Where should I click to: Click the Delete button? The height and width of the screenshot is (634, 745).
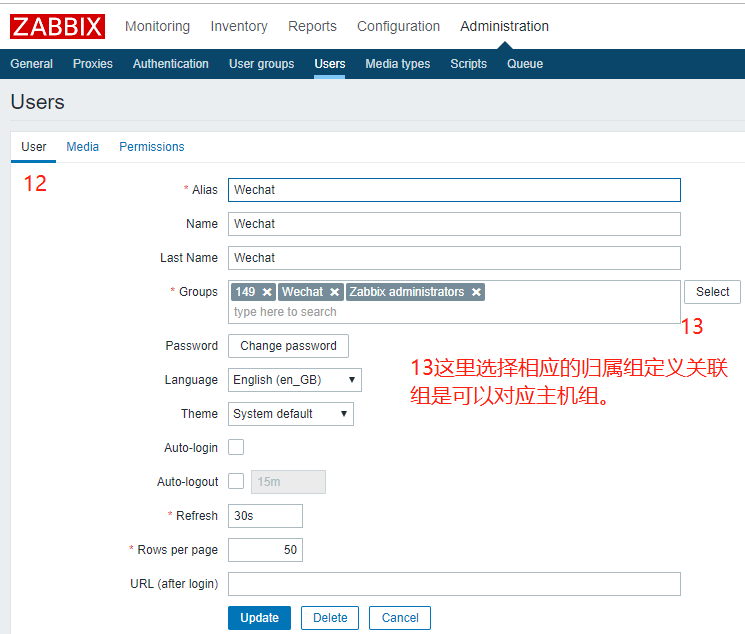coord(330,618)
